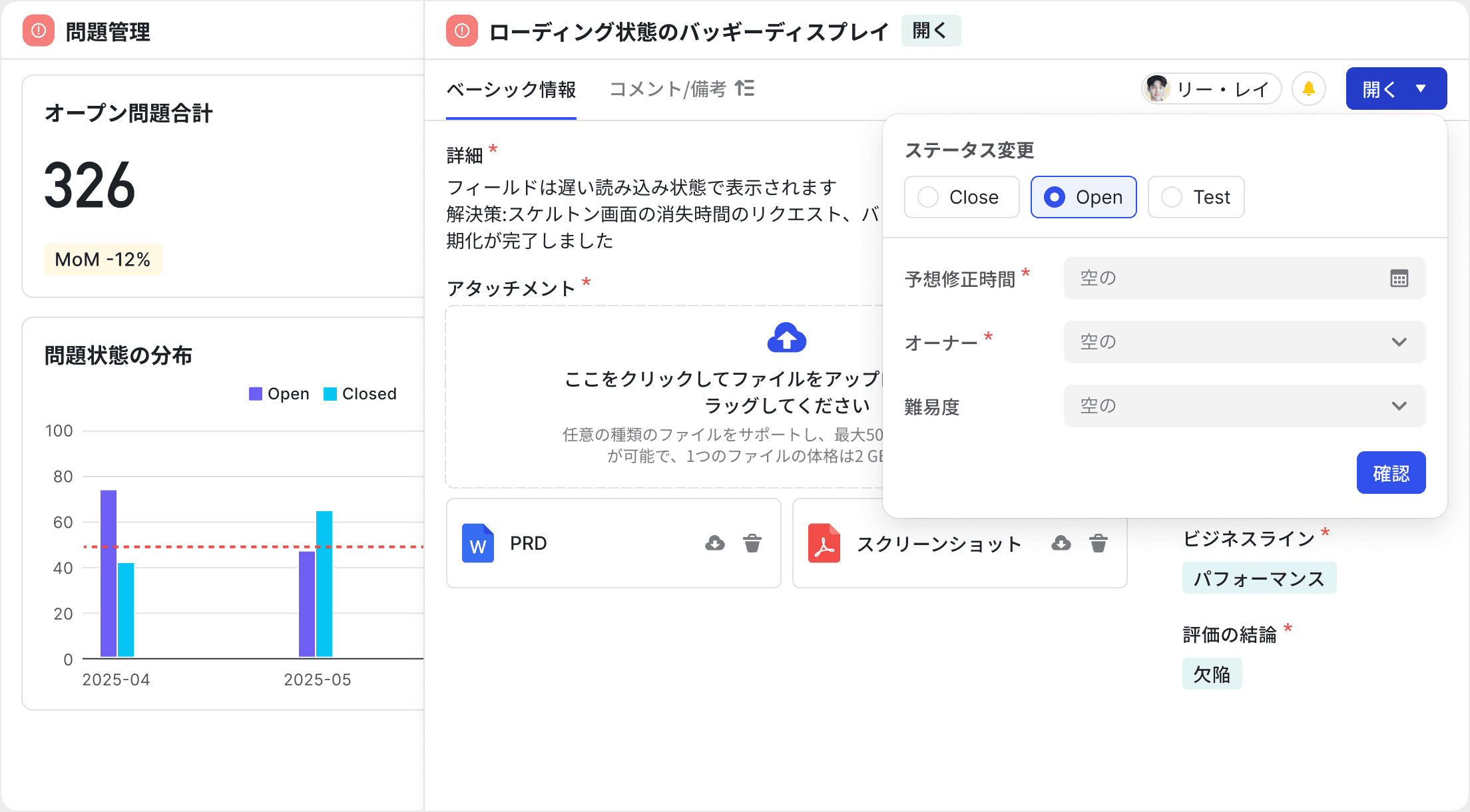Click the notification bell icon
The width and height of the screenshot is (1470, 812).
1309,89
